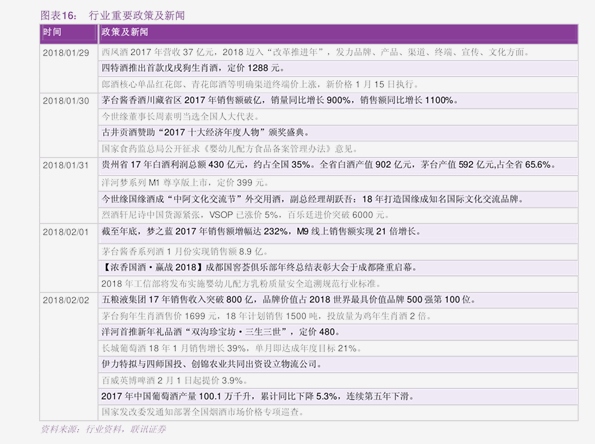Select row 洋河首推新年礼品酒 双沟珍宝坊

[338, 332]
